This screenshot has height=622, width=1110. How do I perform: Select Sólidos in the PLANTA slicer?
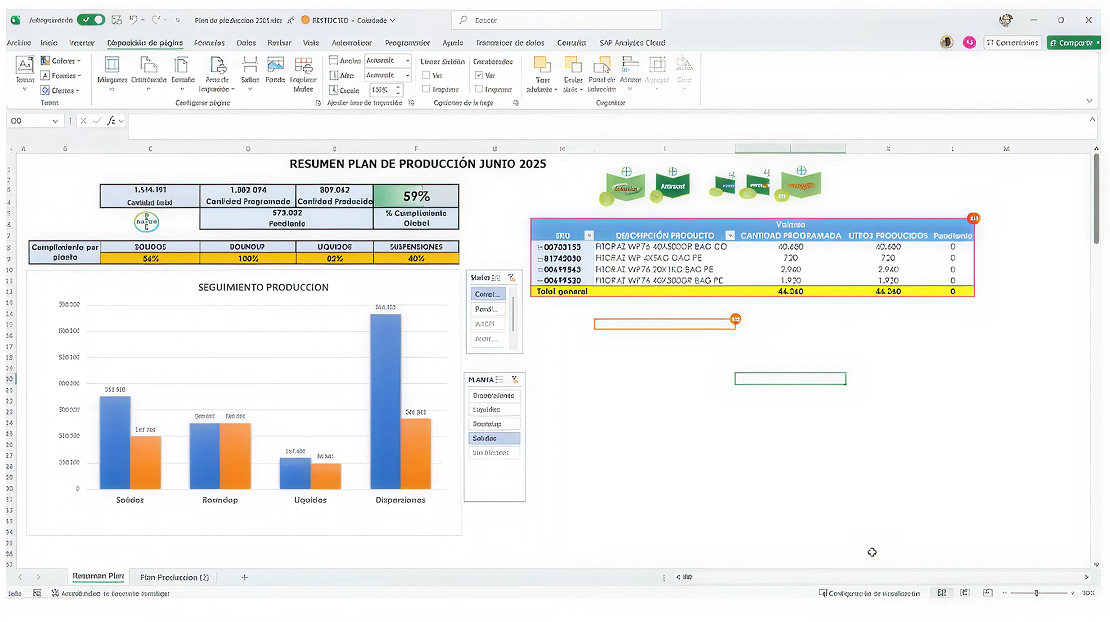[494, 439]
